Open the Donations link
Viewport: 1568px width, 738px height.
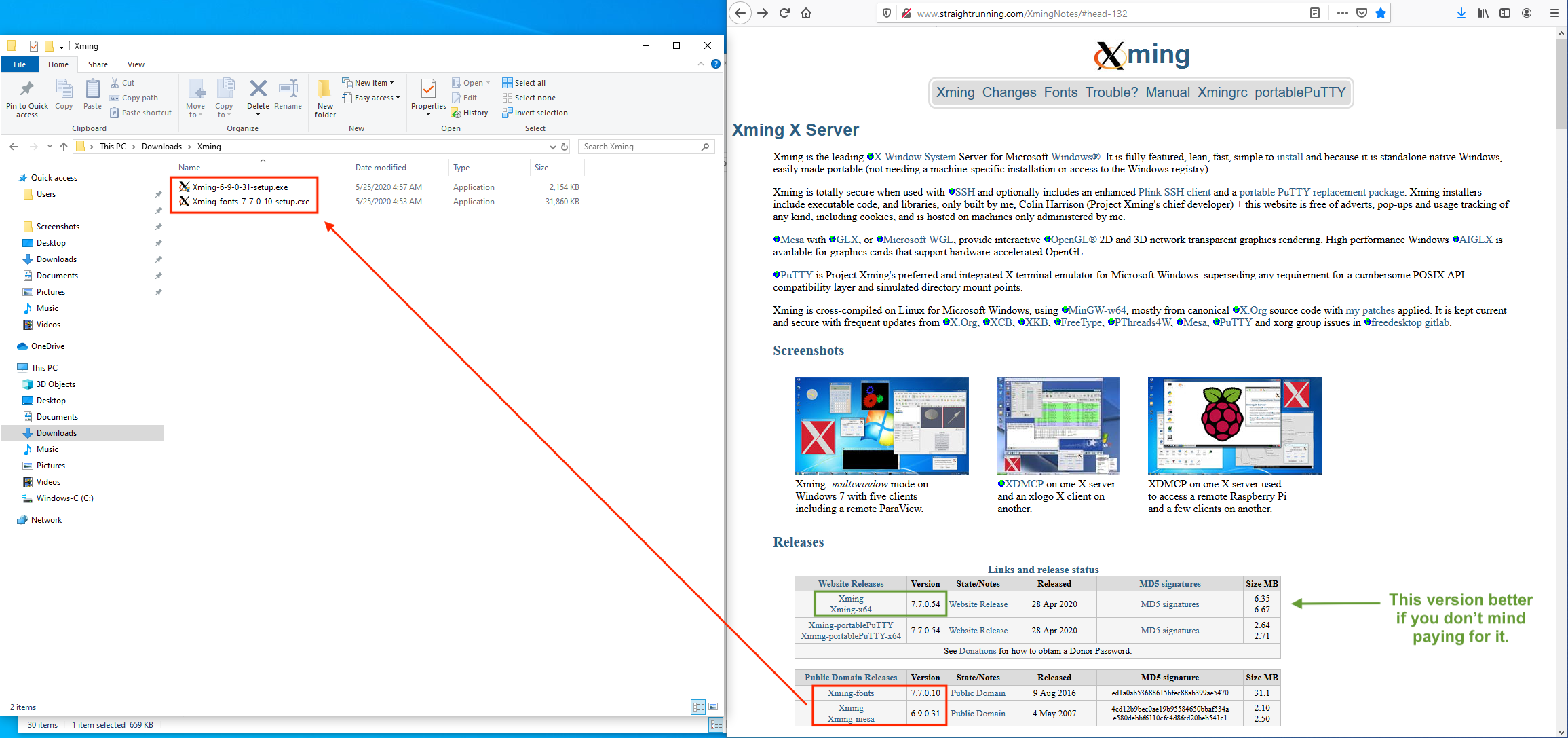pyautogui.click(x=977, y=651)
